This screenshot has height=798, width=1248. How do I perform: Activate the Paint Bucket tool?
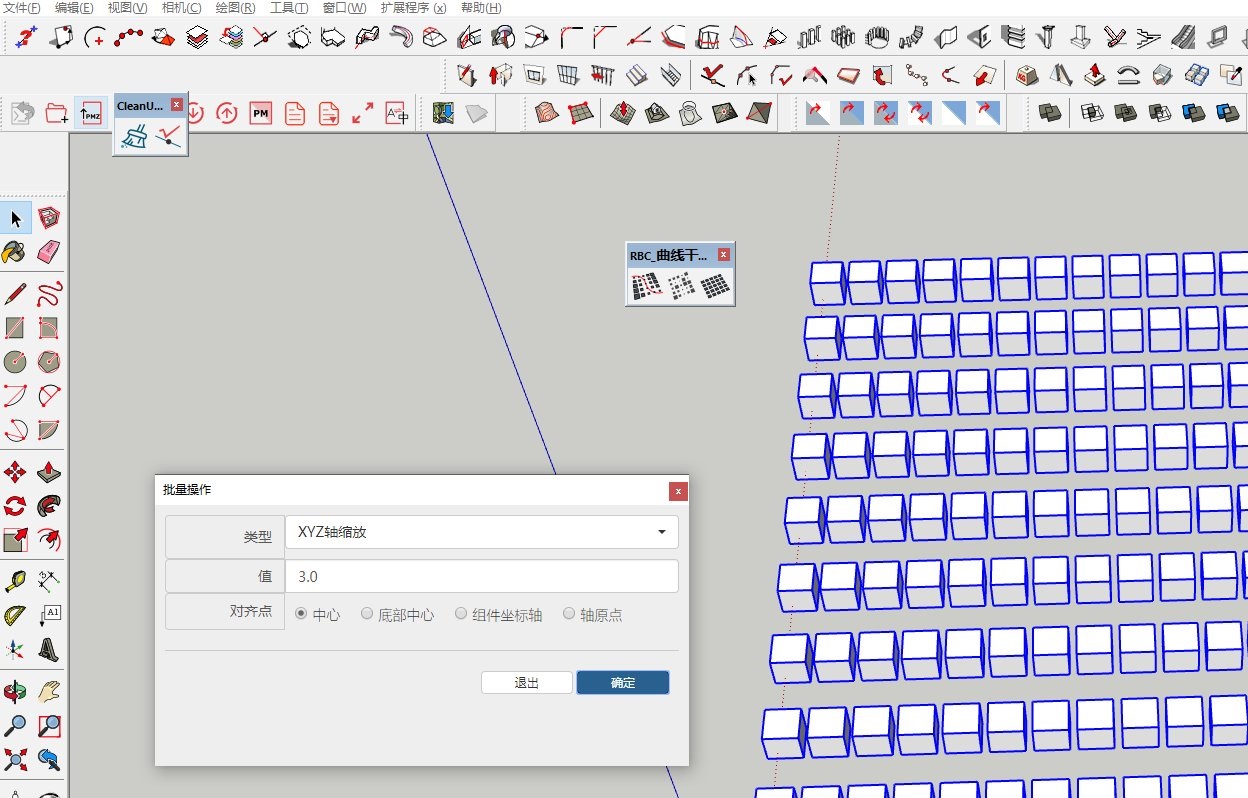[x=15, y=251]
